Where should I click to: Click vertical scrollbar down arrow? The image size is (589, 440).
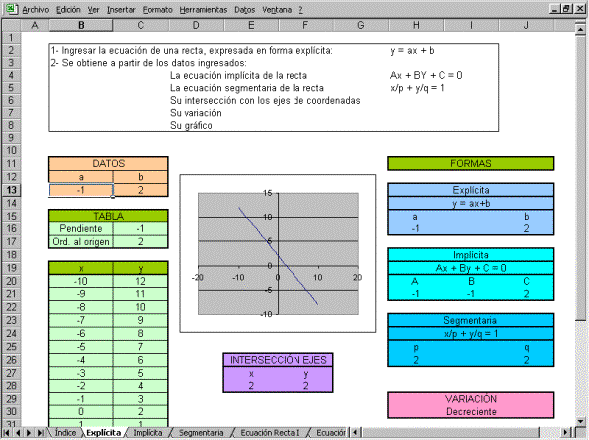(580, 421)
